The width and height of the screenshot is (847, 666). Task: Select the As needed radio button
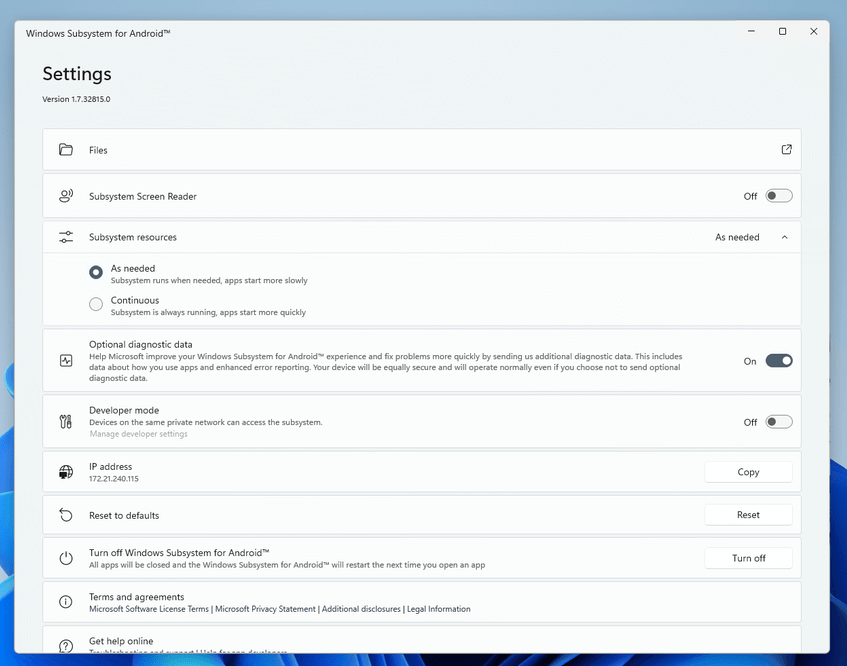pos(96,272)
